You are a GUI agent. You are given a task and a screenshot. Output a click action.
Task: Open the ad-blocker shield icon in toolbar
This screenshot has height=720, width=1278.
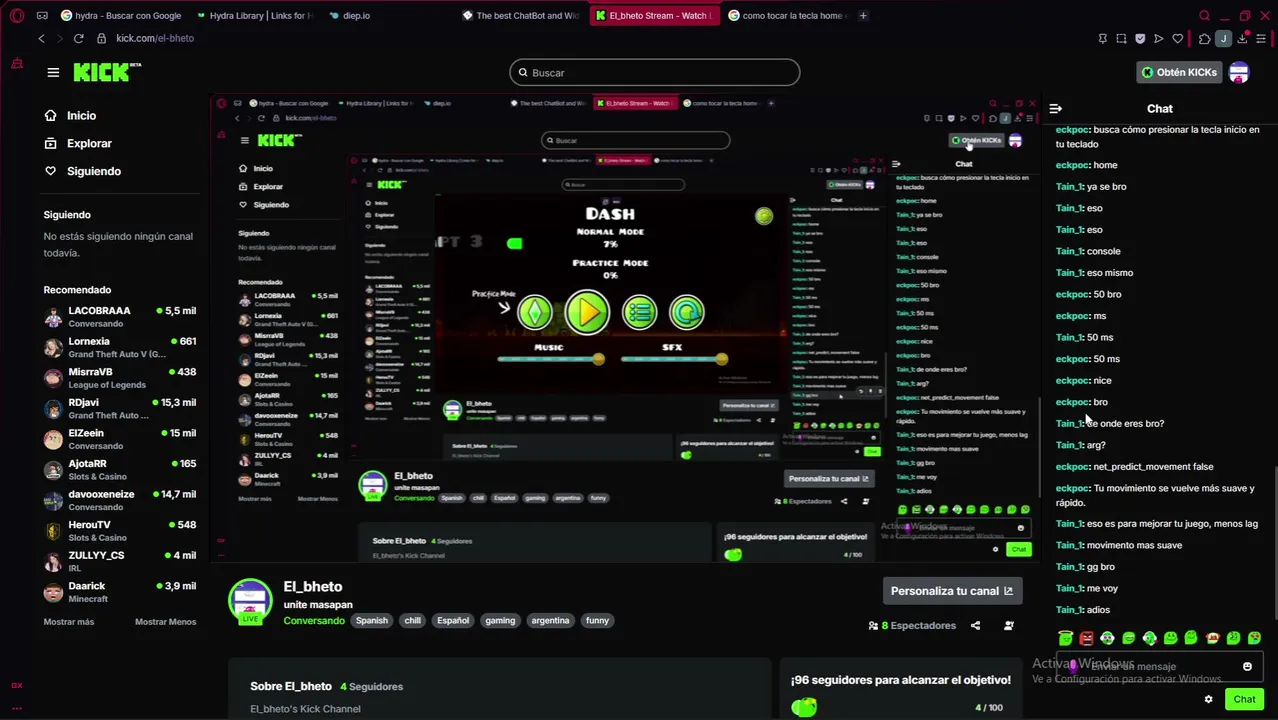tap(1140, 38)
